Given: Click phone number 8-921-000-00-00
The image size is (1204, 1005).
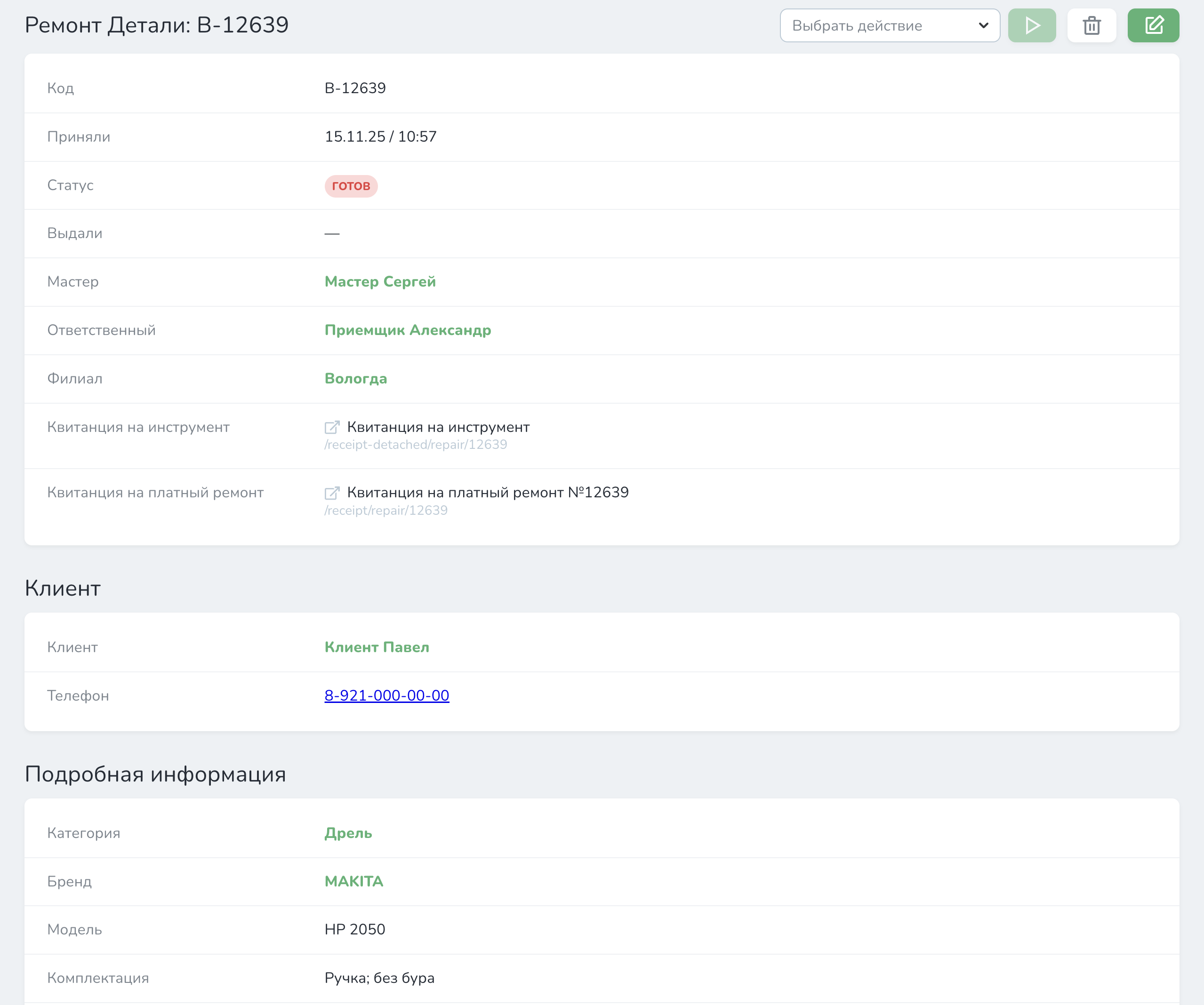Looking at the screenshot, I should click(386, 695).
